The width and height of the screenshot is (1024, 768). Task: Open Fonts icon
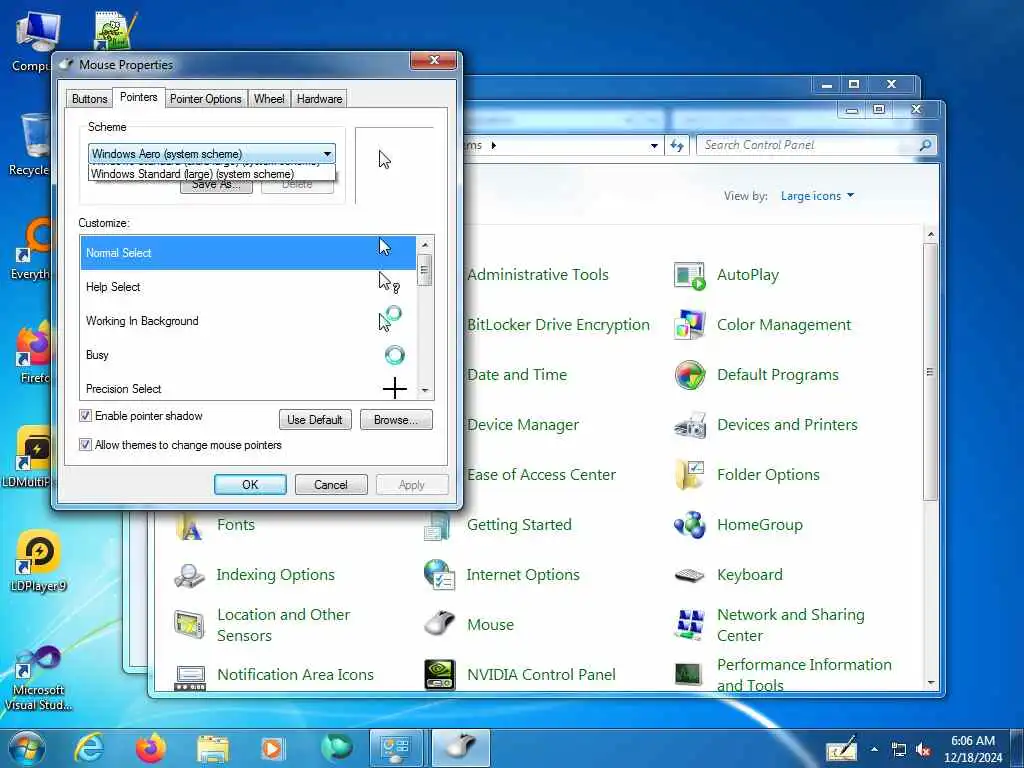[189, 526]
